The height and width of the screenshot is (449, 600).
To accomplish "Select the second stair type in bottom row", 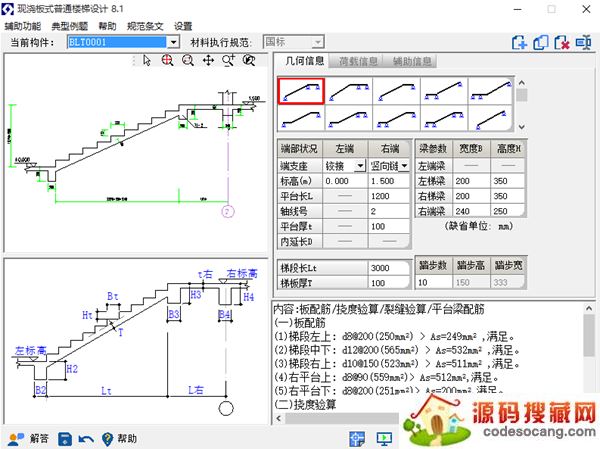I will (349, 118).
